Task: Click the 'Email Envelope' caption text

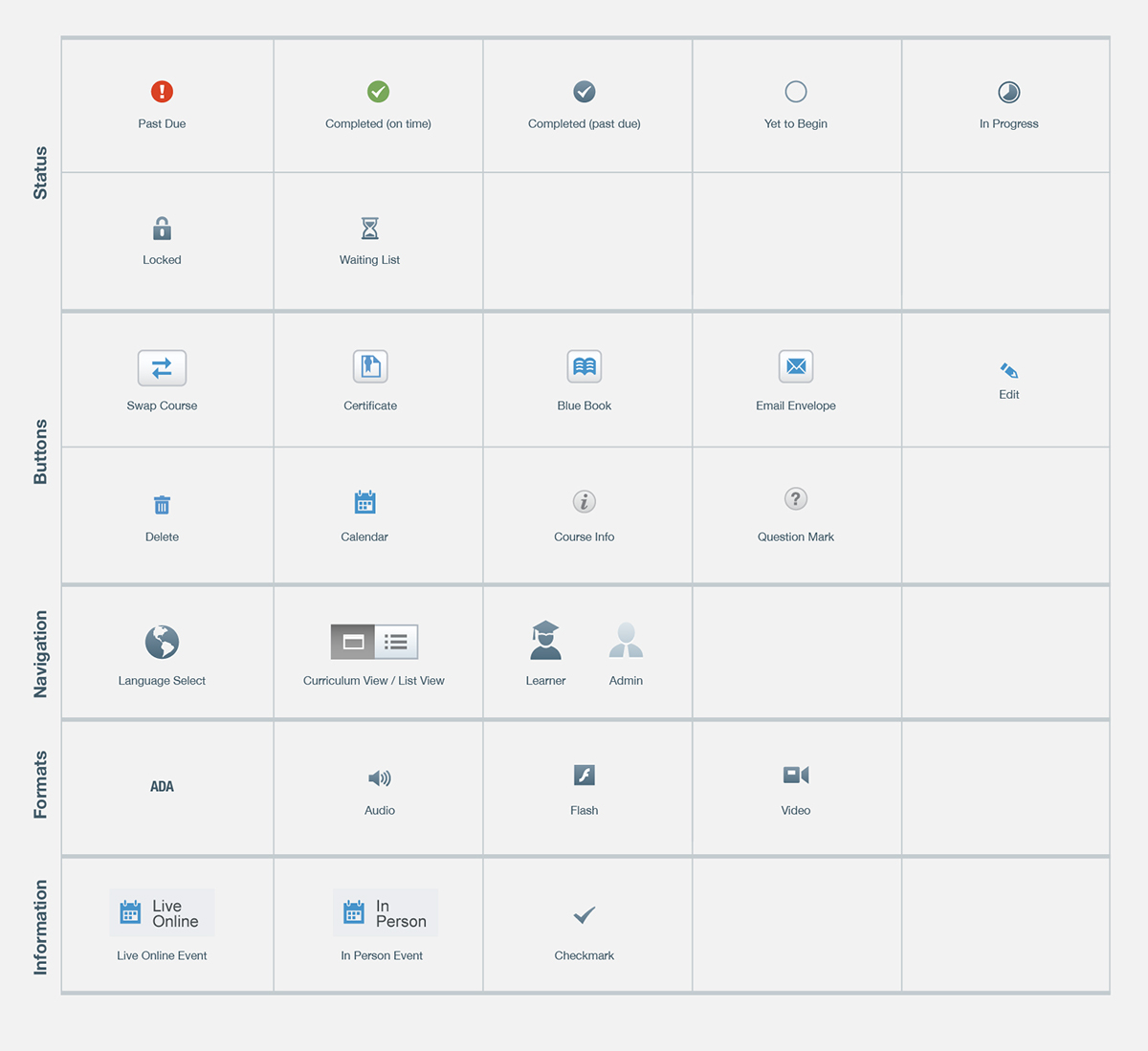Action: coord(795,405)
